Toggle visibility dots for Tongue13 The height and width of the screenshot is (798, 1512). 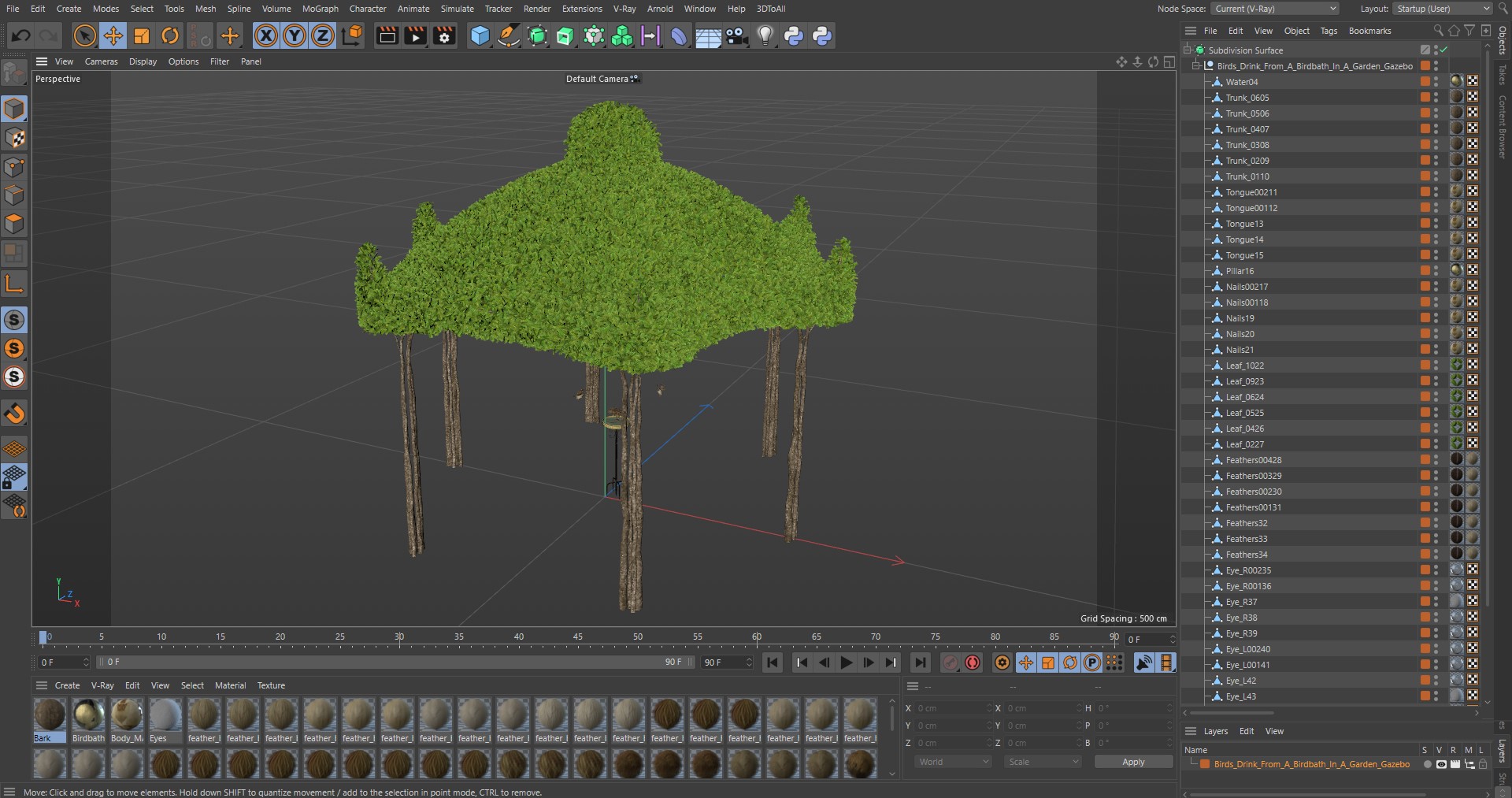pyautogui.click(x=1436, y=224)
